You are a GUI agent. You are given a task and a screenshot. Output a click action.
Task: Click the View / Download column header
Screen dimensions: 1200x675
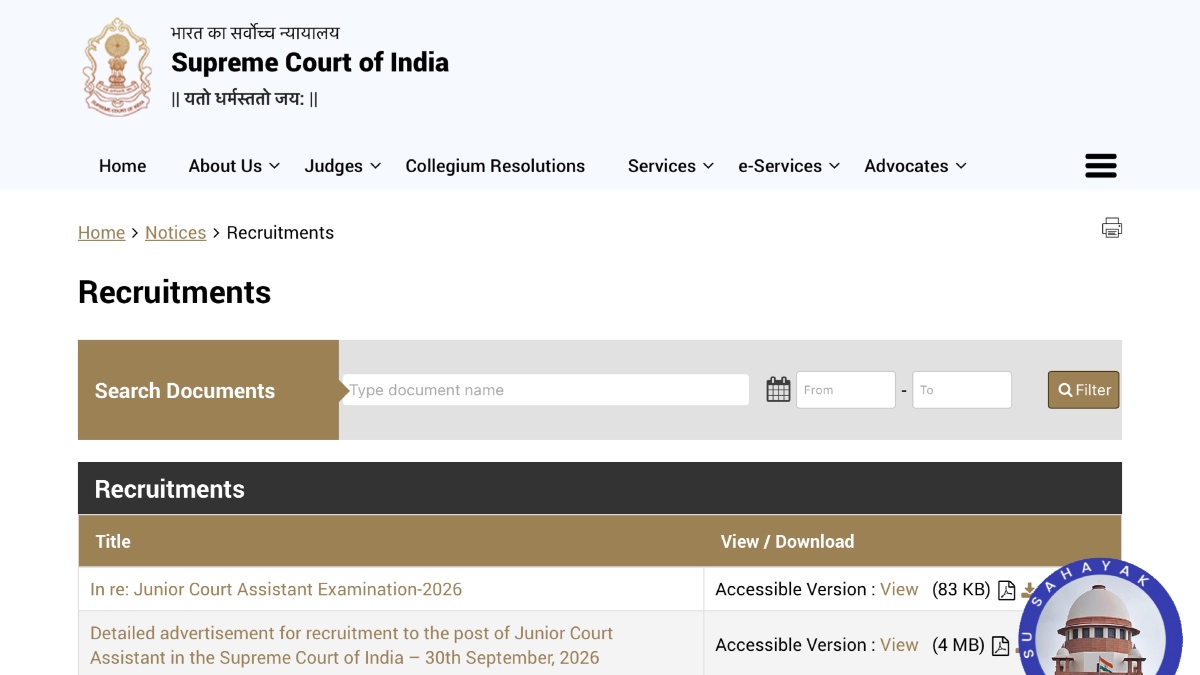coord(787,542)
